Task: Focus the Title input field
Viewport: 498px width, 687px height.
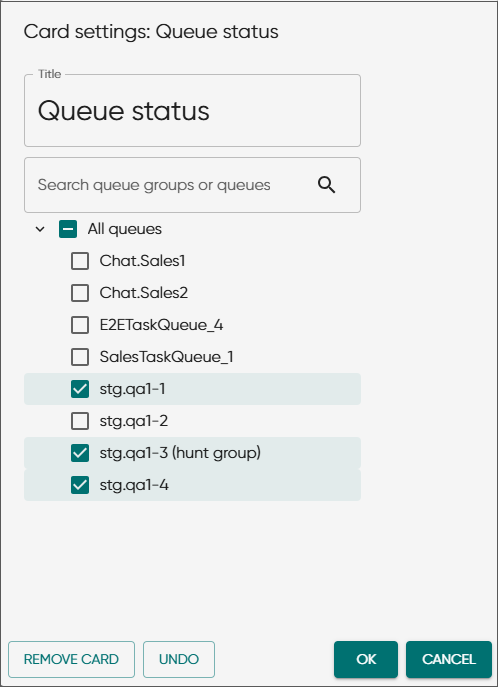Action: [192, 110]
